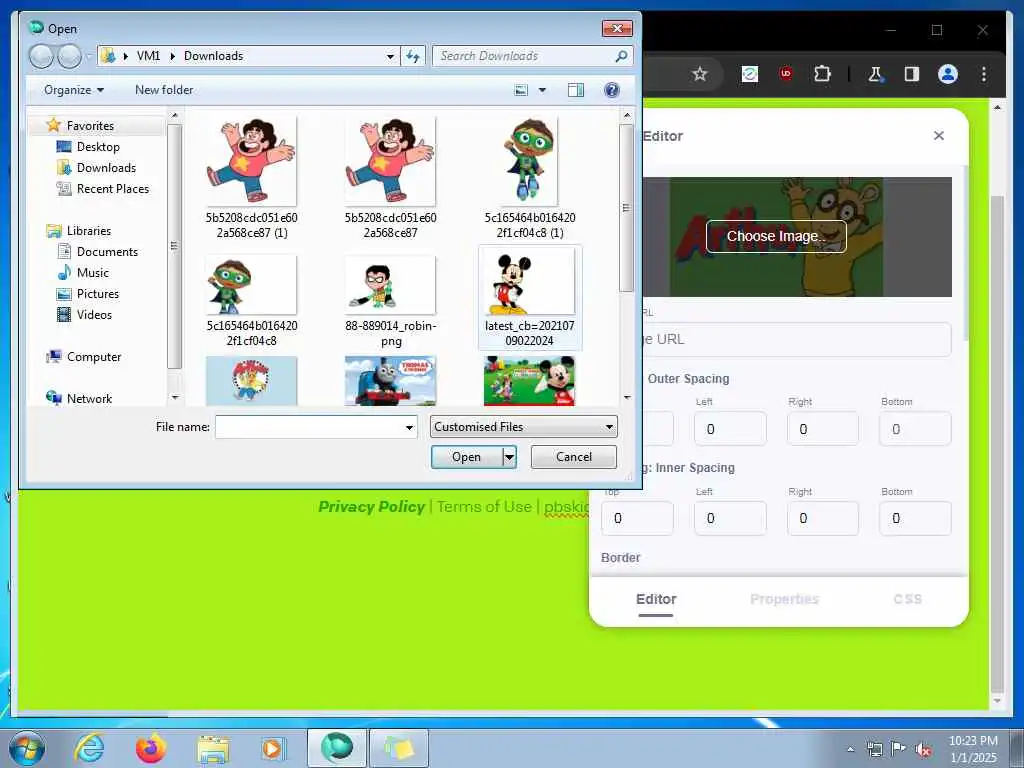Select the Thomas train image thumbnail

(x=391, y=381)
